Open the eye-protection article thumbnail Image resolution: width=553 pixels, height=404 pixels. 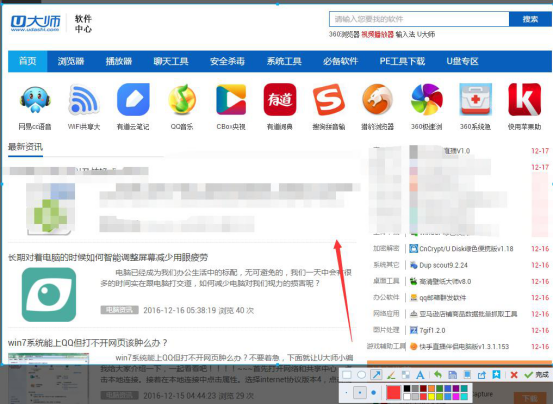(49, 295)
